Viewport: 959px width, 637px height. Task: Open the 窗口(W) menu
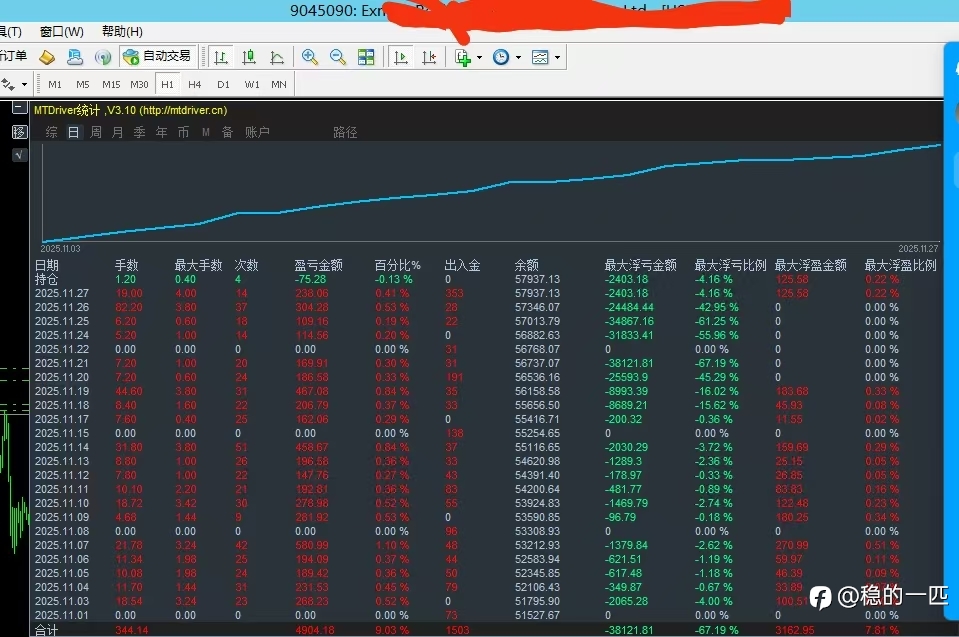point(62,32)
